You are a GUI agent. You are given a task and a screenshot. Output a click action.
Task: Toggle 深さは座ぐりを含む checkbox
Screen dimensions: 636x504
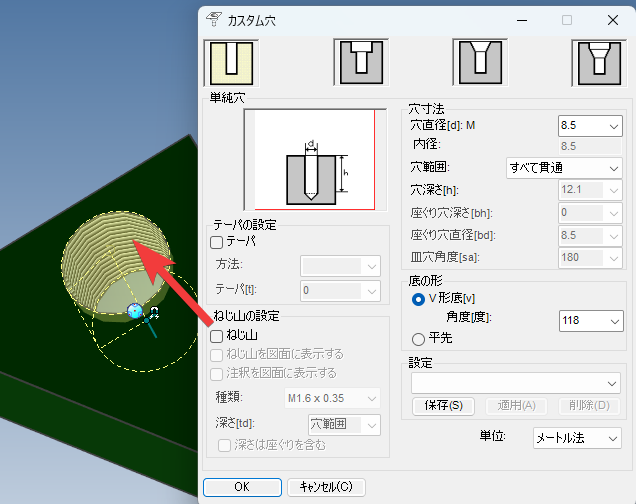[x=224, y=446]
